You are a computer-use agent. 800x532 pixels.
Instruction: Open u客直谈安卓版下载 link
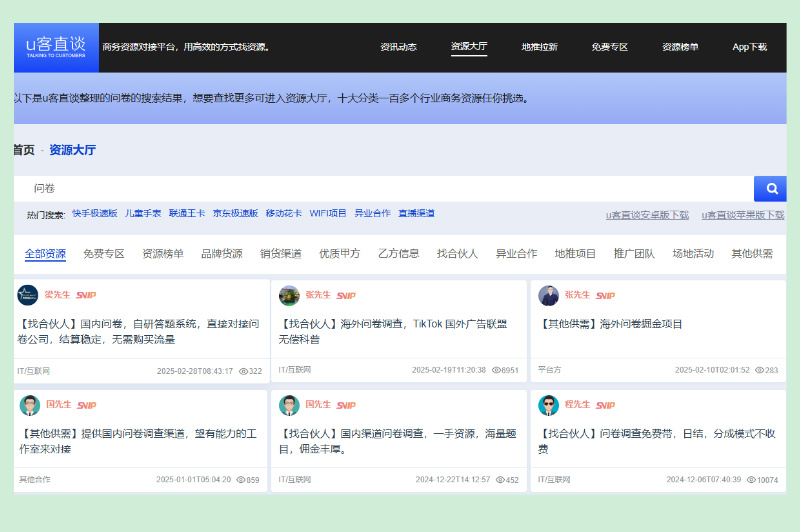click(x=647, y=215)
